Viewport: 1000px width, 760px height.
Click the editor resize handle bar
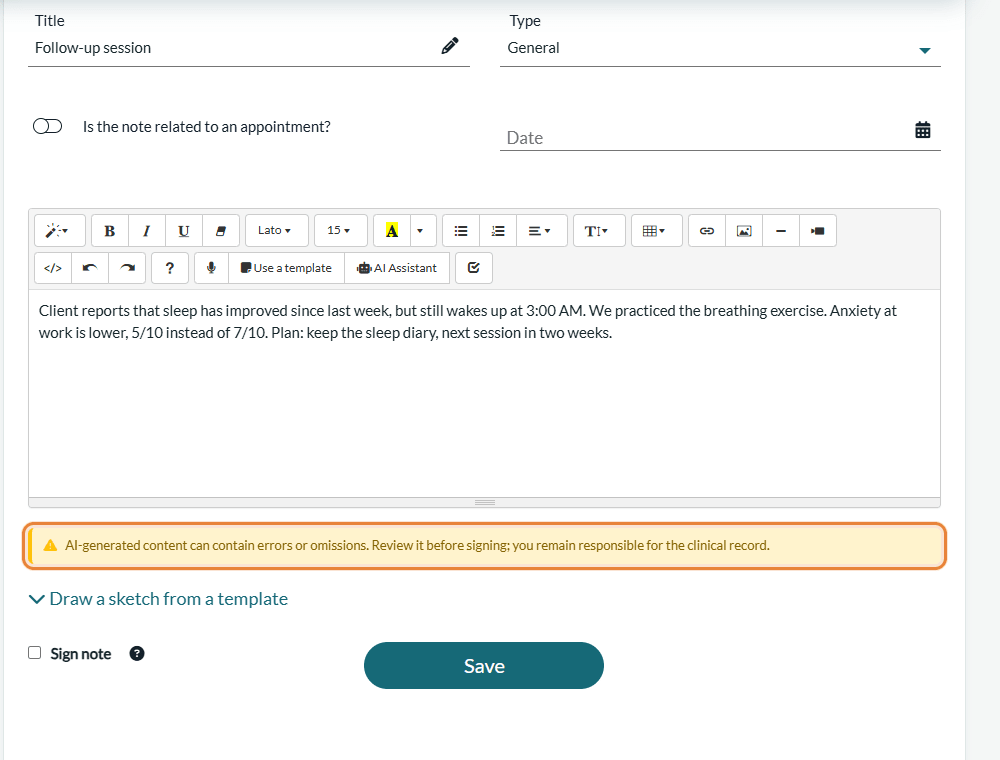coord(485,502)
